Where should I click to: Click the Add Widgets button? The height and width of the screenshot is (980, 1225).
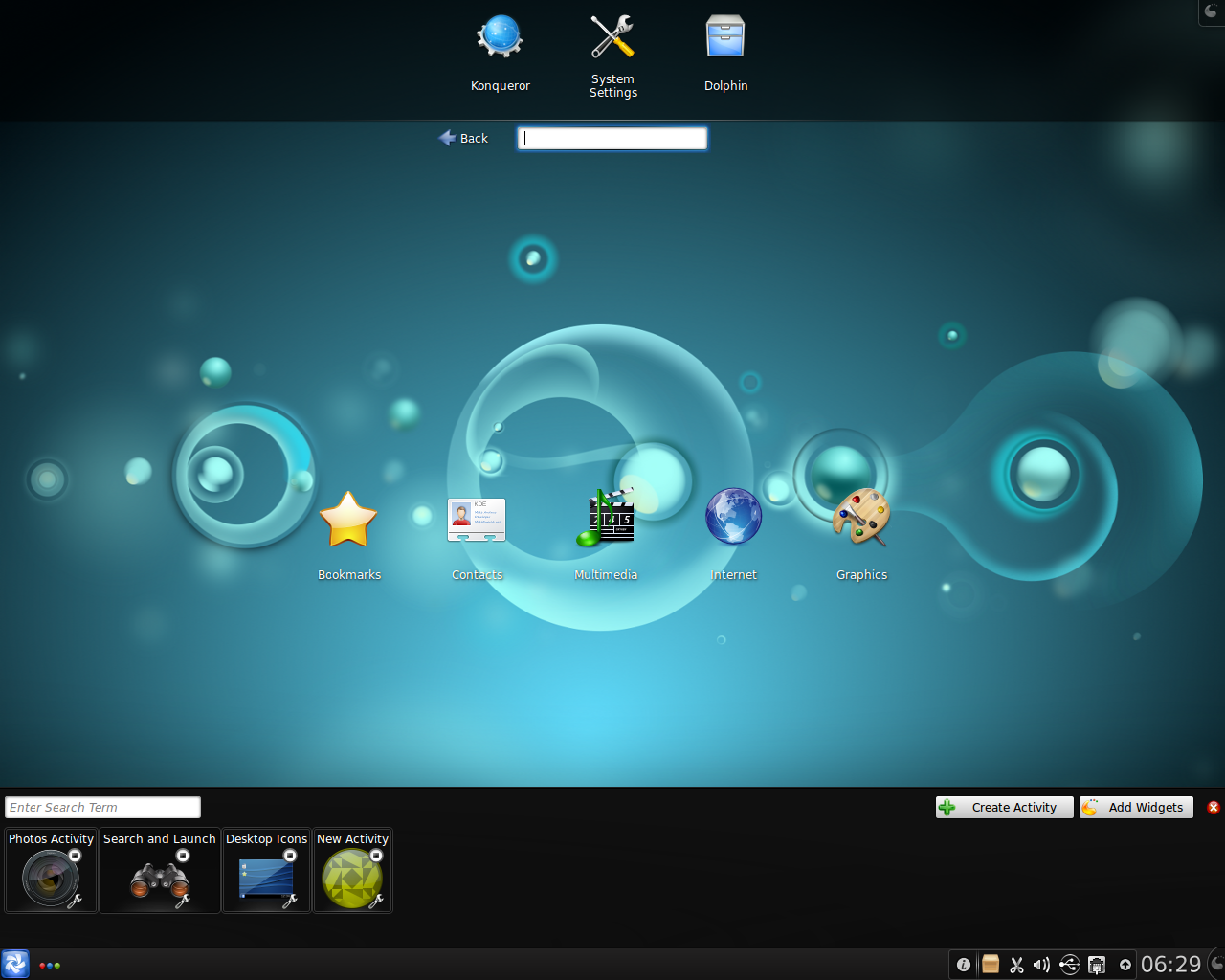tap(1136, 807)
